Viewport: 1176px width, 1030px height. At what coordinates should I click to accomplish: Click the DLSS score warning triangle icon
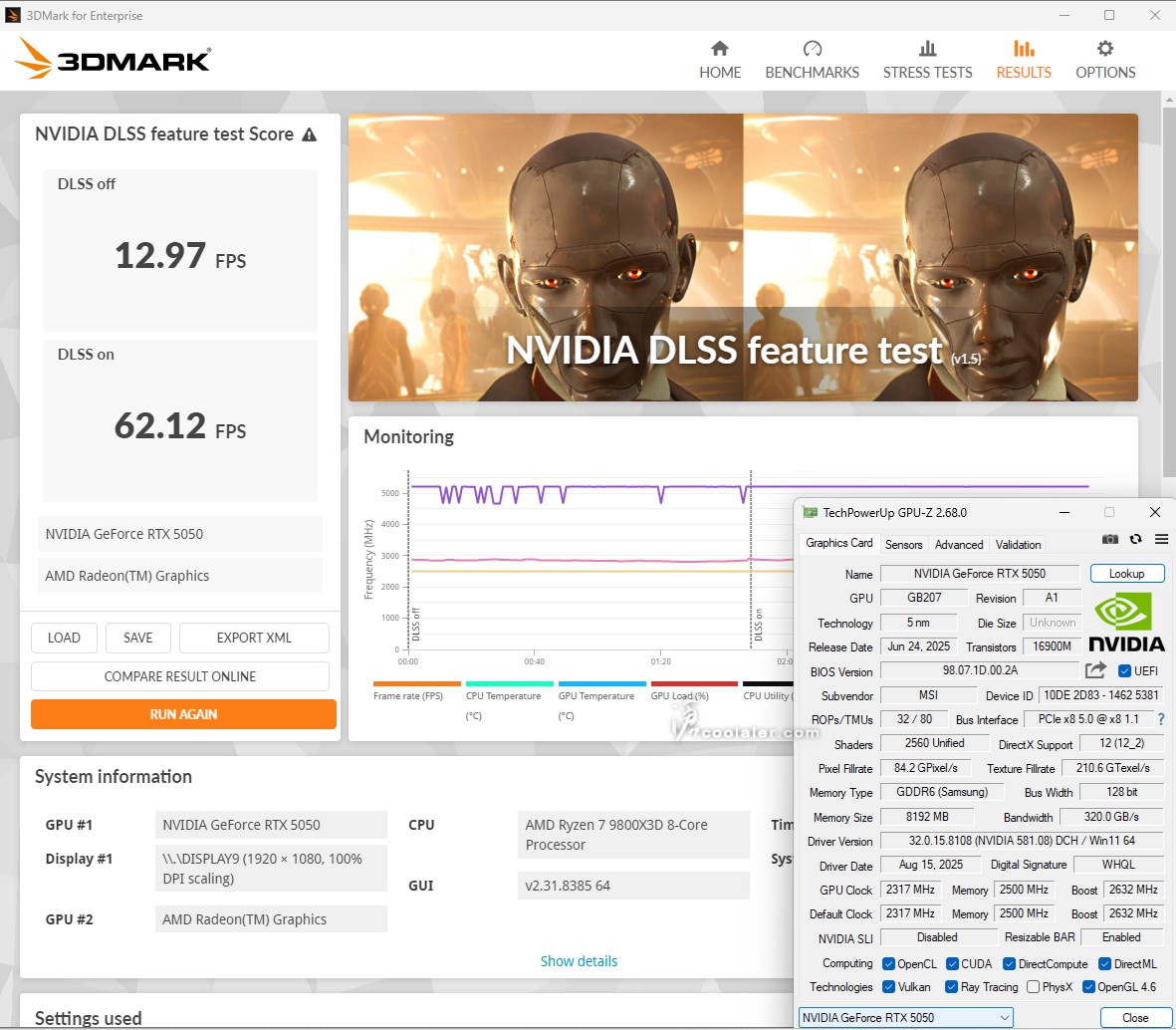click(309, 134)
